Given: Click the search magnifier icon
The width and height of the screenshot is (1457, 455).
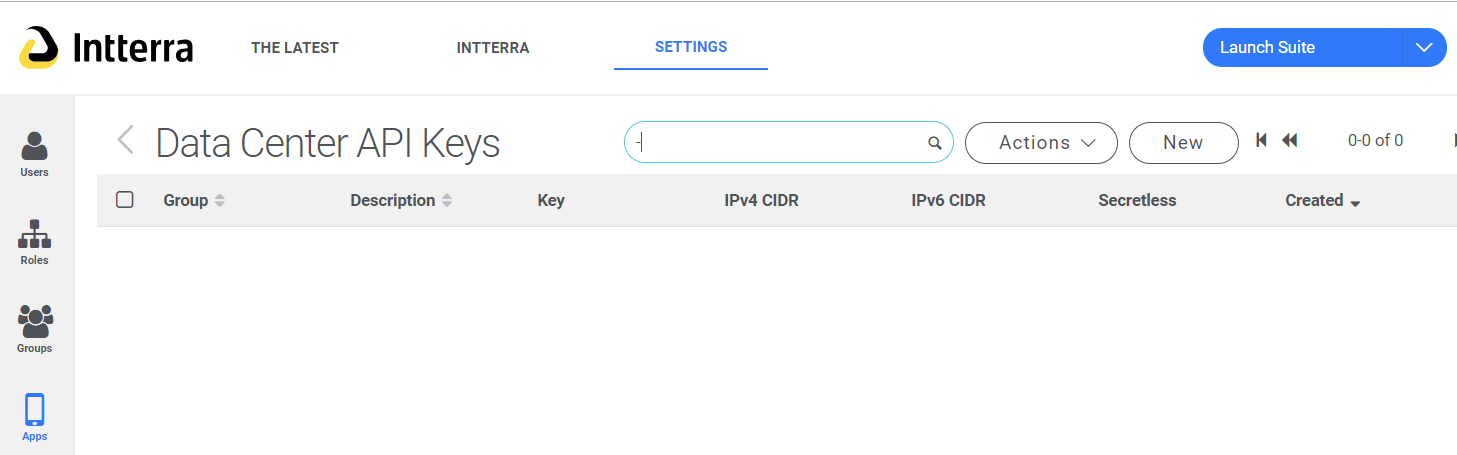Looking at the screenshot, I should pyautogui.click(x=935, y=143).
